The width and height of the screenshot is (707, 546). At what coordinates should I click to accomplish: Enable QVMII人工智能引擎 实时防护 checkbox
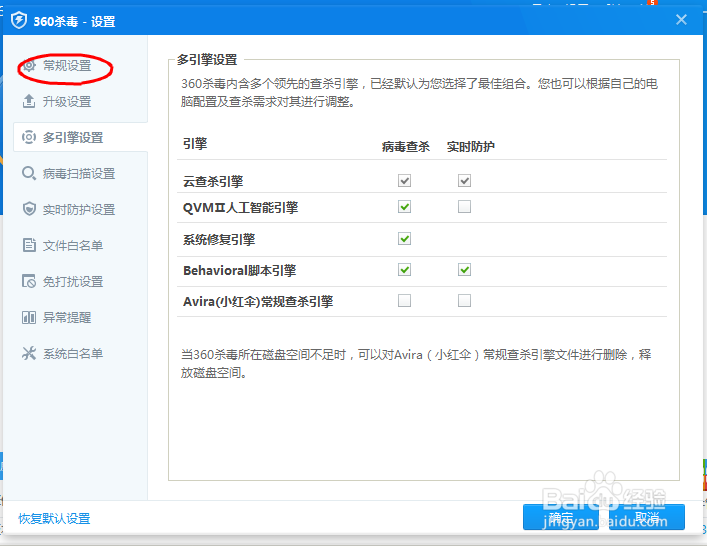tap(464, 207)
